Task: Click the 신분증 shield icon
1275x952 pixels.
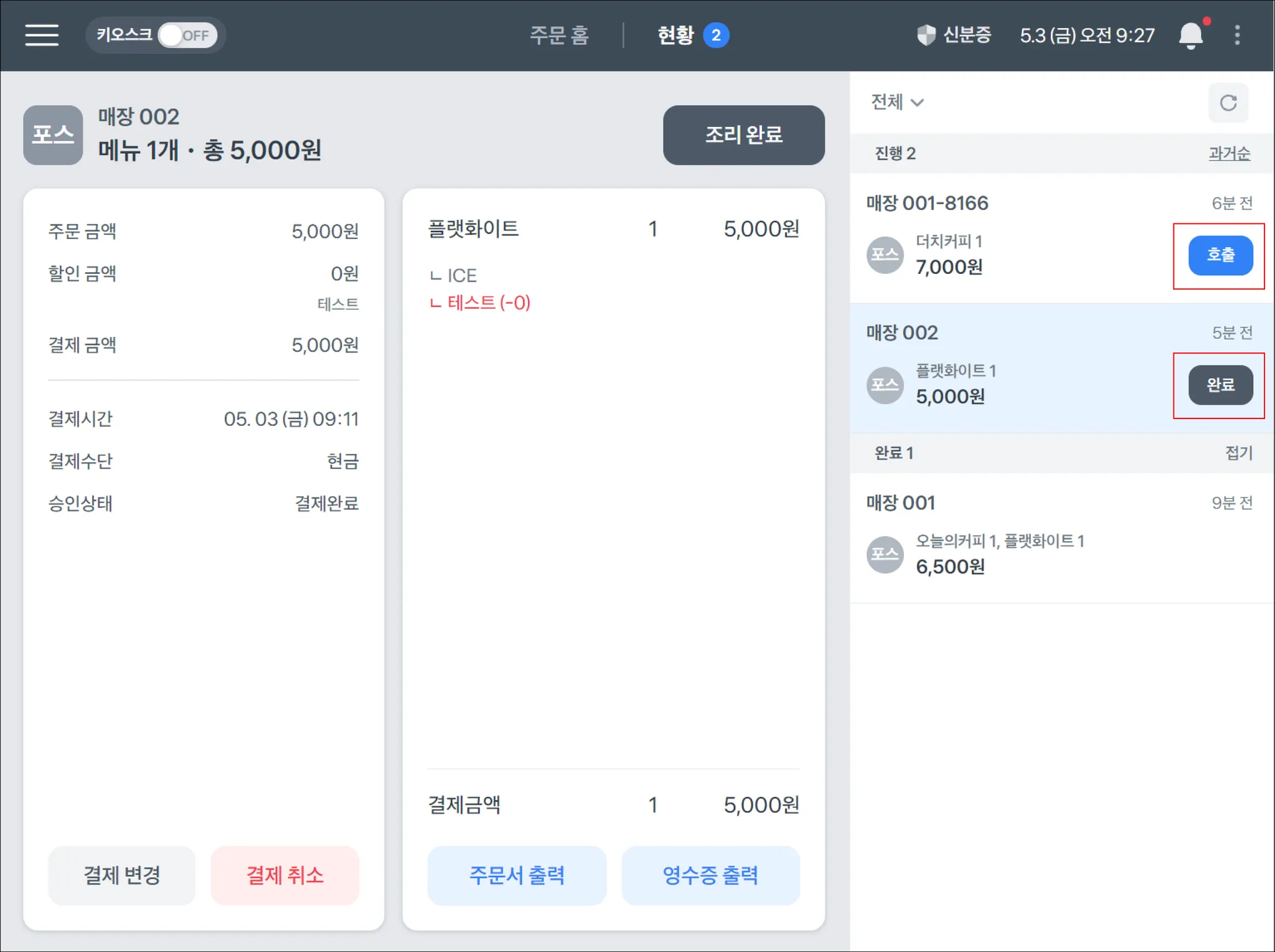Action: tap(926, 35)
